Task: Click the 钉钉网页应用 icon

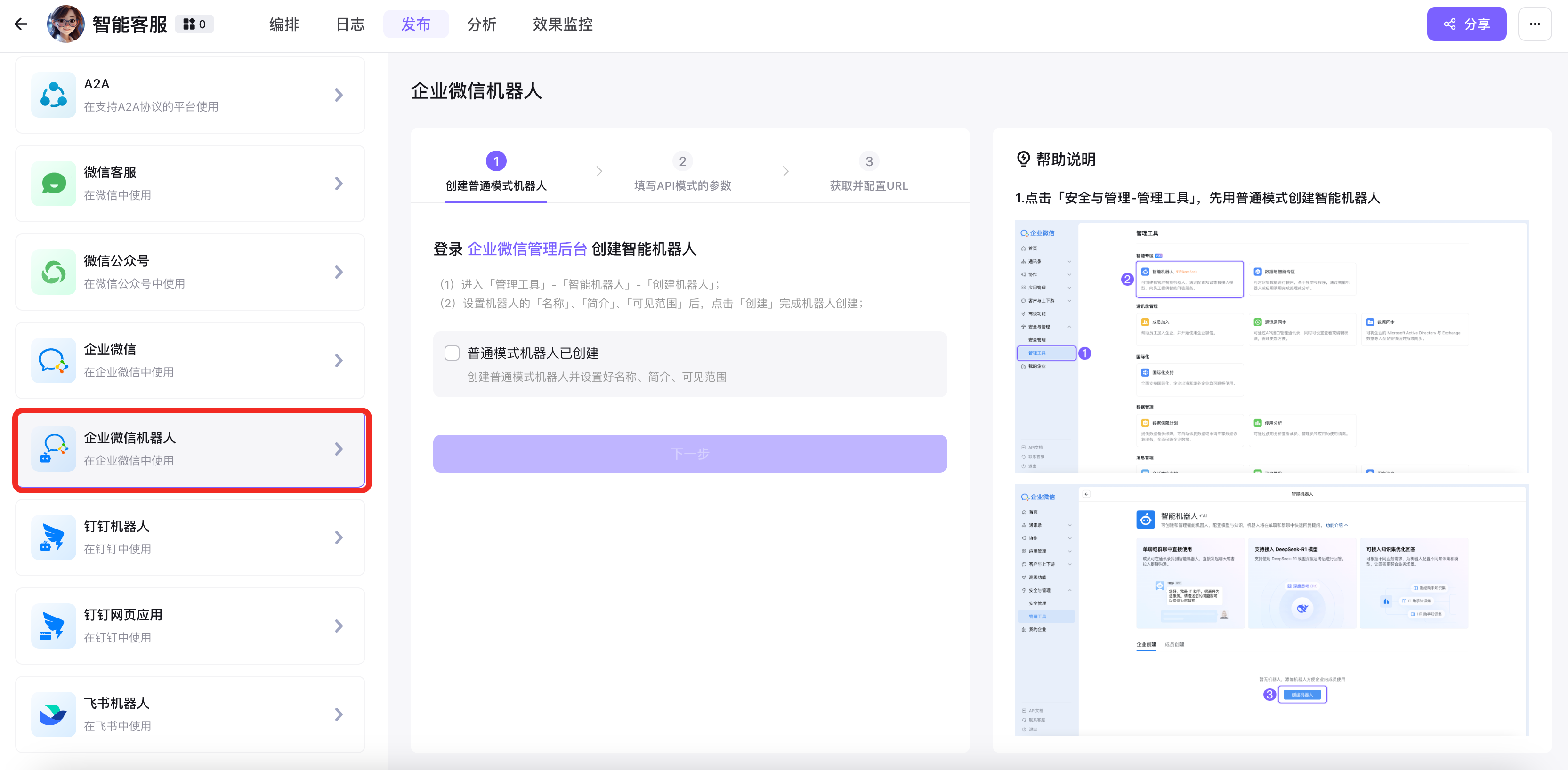Action: coord(54,626)
